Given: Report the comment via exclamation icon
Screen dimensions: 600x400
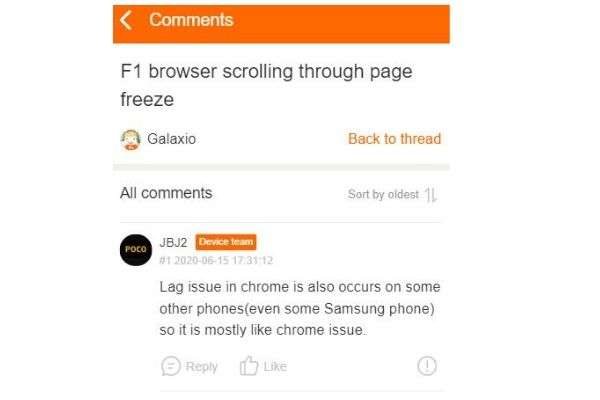Looking at the screenshot, I should (427, 366).
